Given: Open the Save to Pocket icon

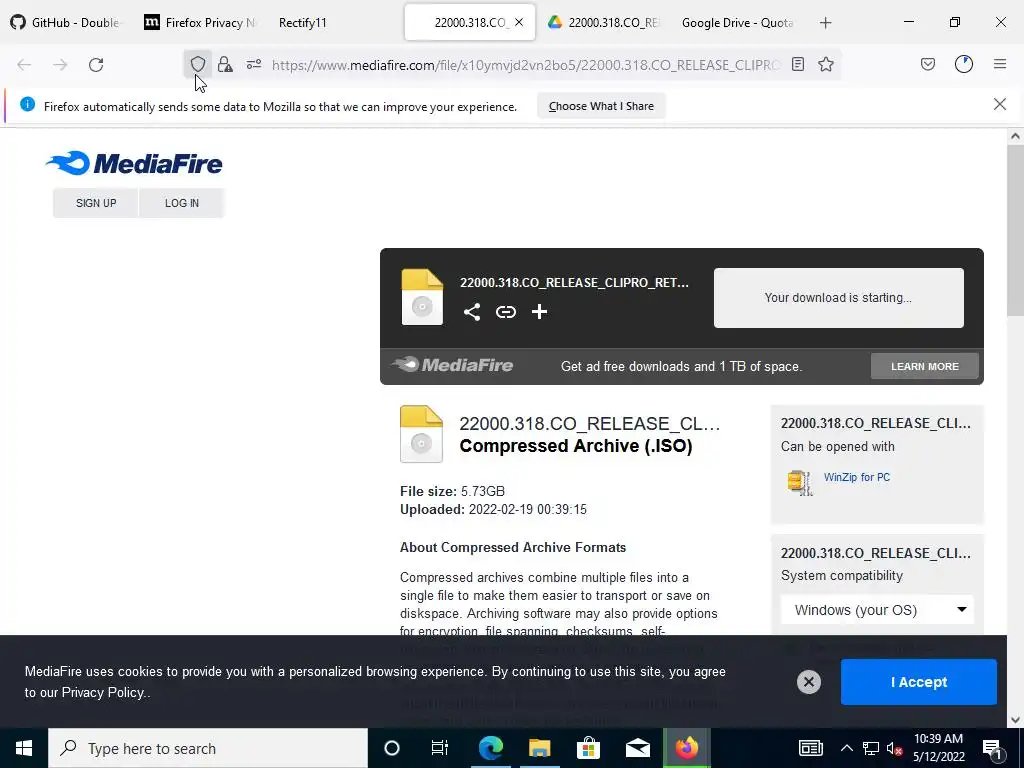Looking at the screenshot, I should click(928, 64).
